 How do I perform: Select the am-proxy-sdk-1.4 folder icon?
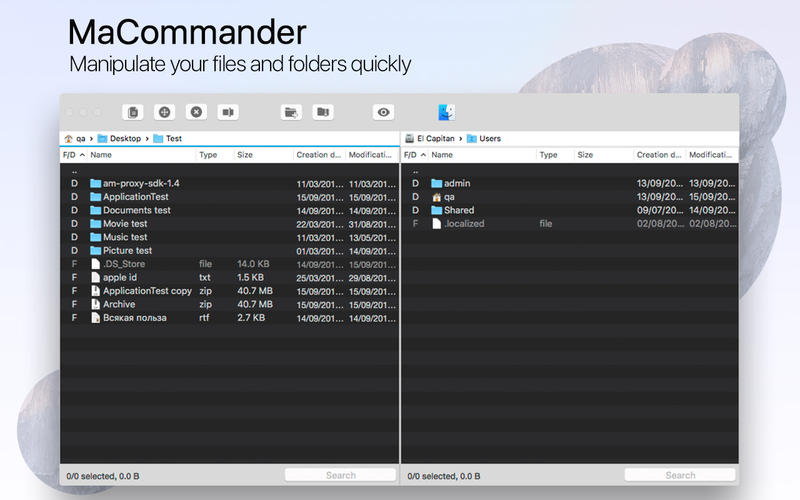pos(95,183)
